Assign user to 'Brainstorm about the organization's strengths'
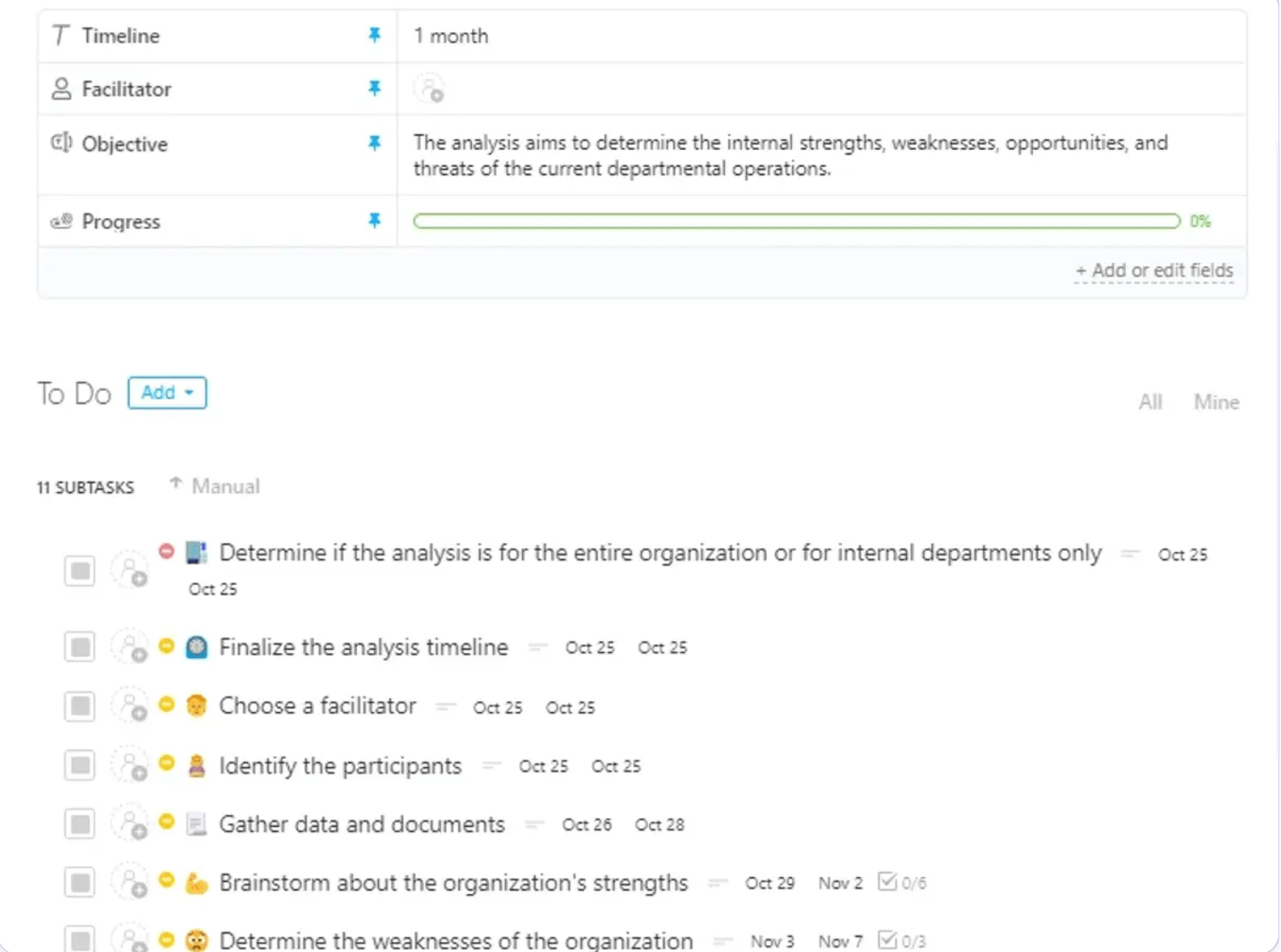Viewport: 1281px width, 952px height. [x=130, y=882]
